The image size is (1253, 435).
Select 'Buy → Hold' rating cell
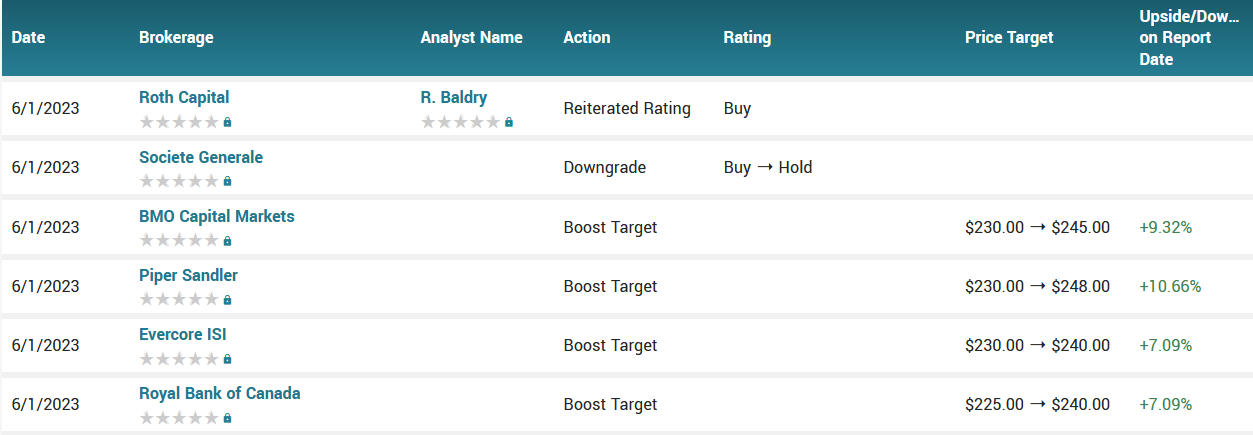pyautogui.click(x=768, y=167)
